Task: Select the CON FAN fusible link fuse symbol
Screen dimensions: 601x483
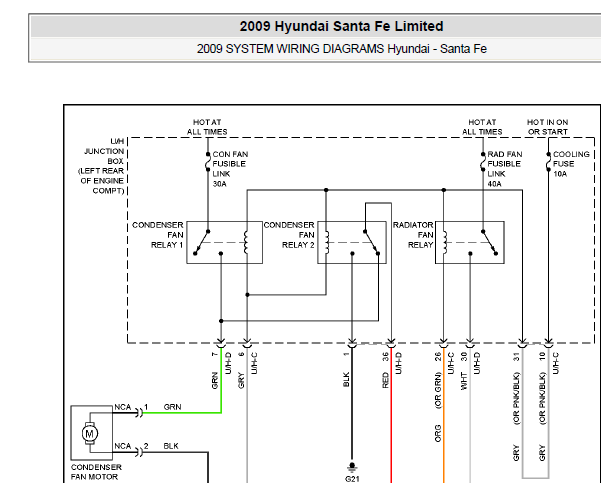Action: [x=208, y=162]
